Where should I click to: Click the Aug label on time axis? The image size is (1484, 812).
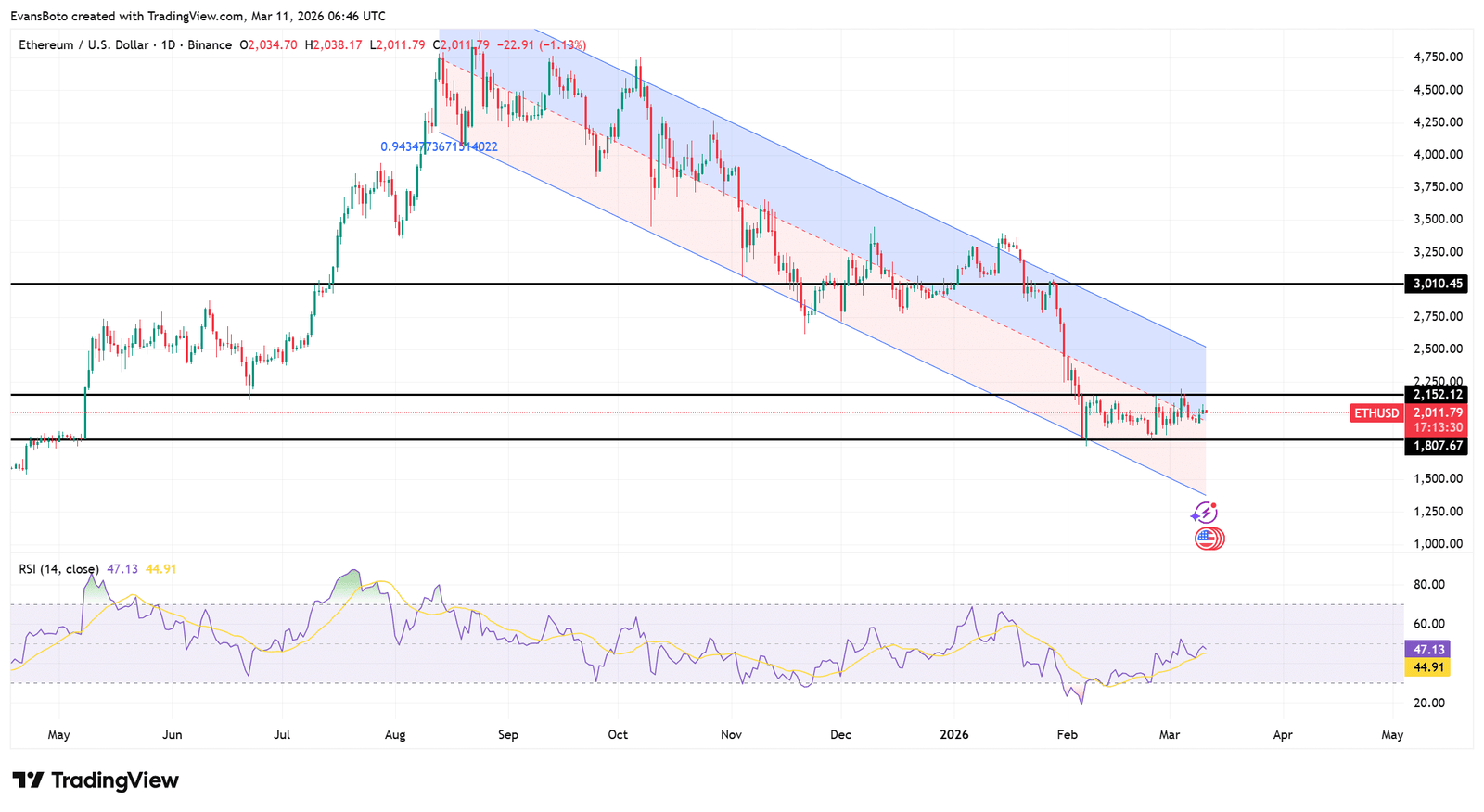(395, 735)
